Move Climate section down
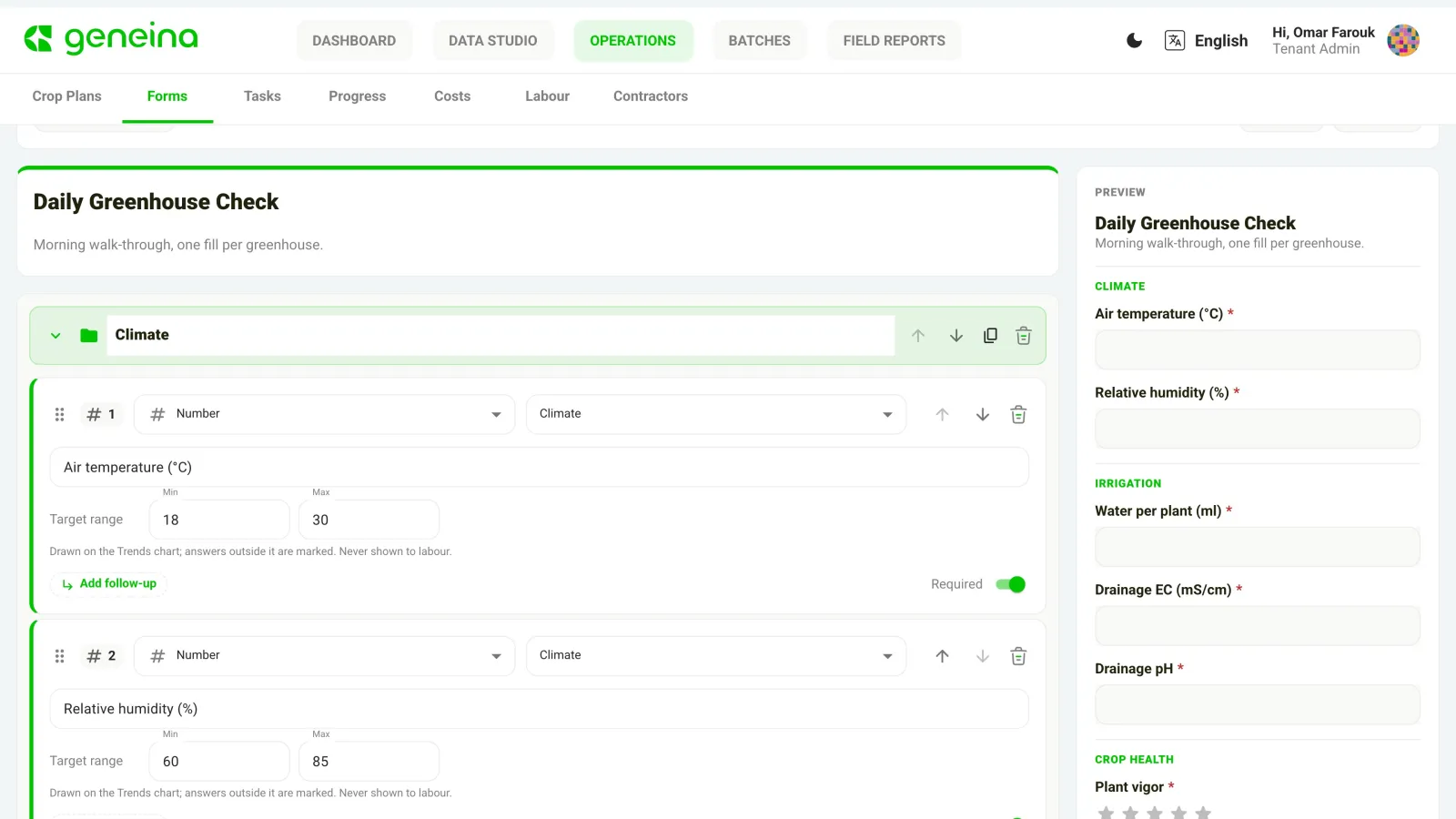1456x819 pixels. (956, 336)
